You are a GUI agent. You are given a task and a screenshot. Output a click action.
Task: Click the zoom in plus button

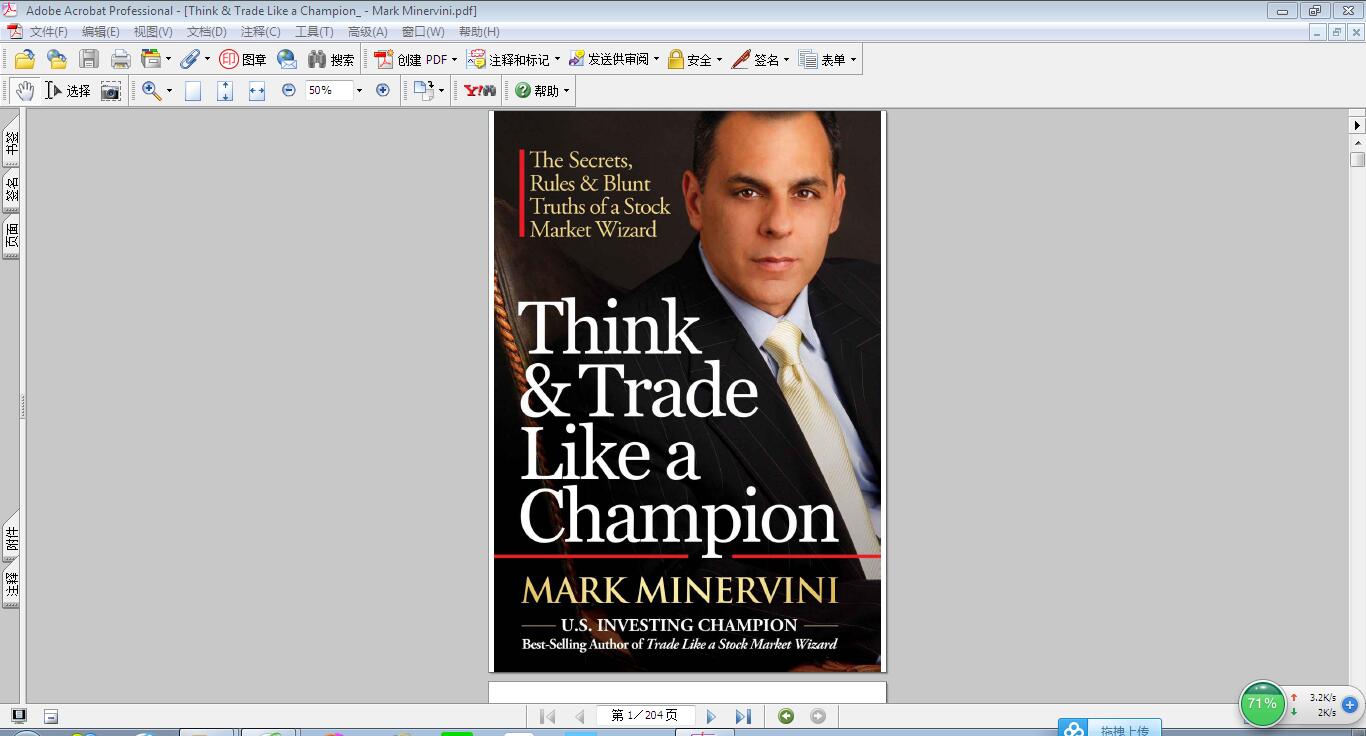383,90
